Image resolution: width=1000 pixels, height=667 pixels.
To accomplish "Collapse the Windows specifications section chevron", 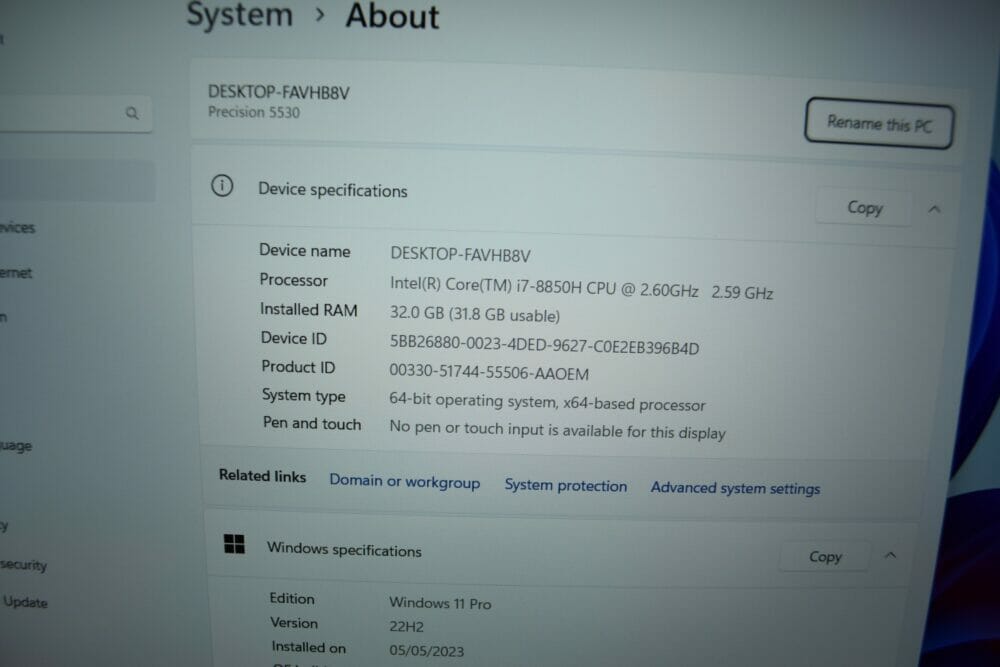I will click(890, 556).
